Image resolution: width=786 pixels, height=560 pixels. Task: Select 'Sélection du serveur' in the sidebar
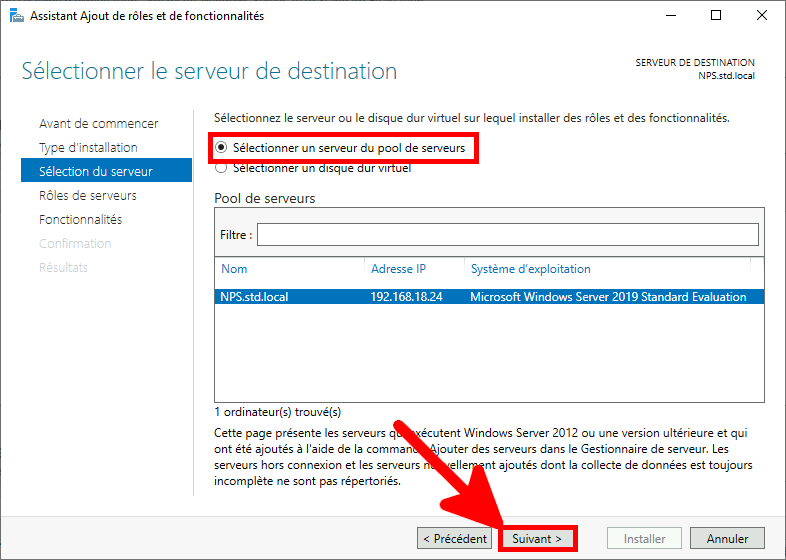(95, 172)
